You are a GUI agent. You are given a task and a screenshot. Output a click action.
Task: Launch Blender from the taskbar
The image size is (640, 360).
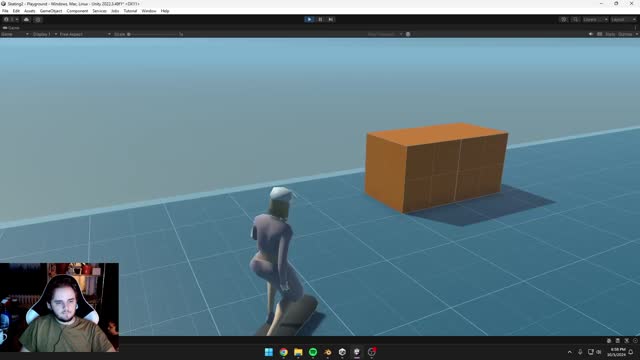tap(327, 352)
